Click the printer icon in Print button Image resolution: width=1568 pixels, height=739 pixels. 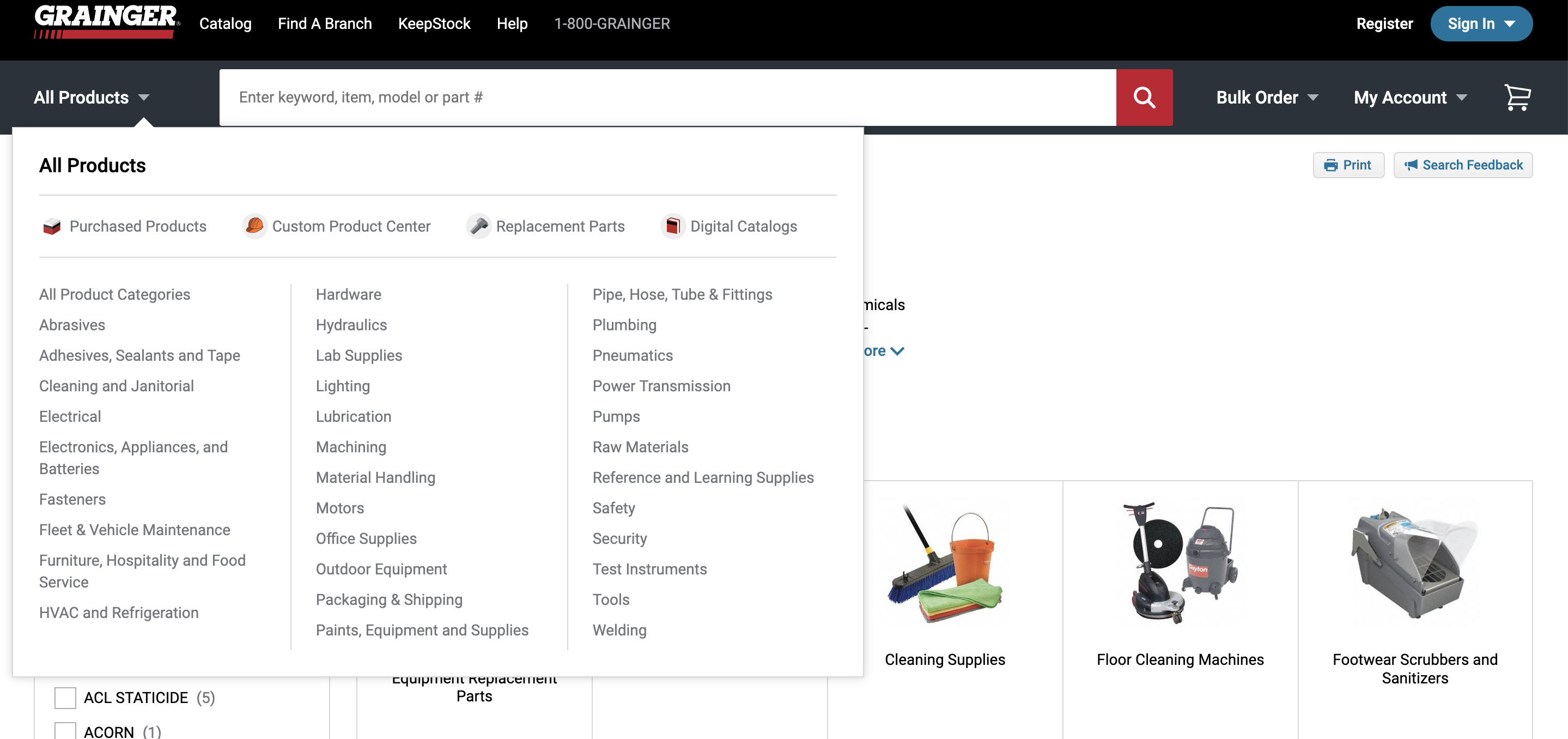[x=1330, y=166]
